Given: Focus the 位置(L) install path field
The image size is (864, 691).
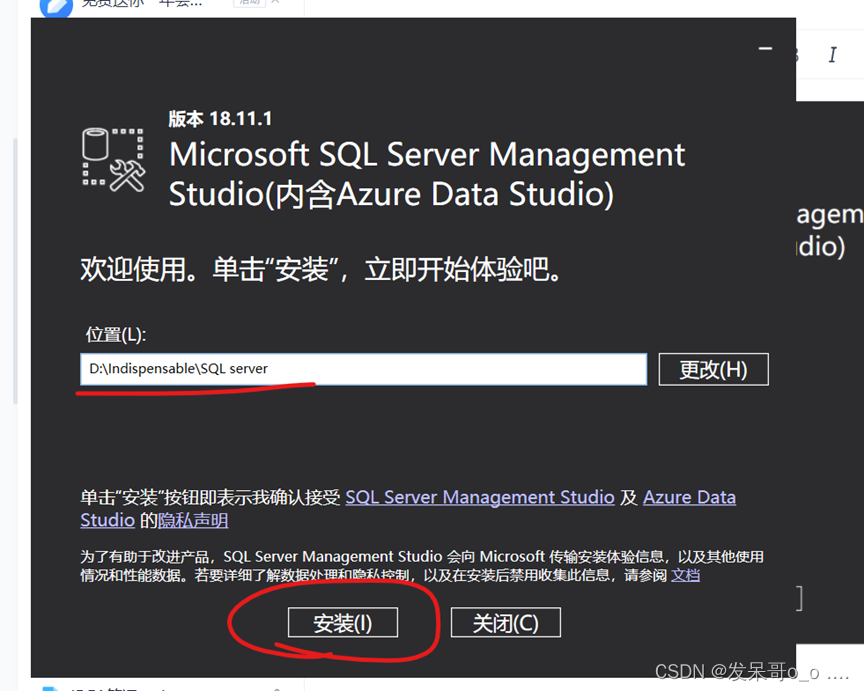Looking at the screenshot, I should [x=364, y=369].
